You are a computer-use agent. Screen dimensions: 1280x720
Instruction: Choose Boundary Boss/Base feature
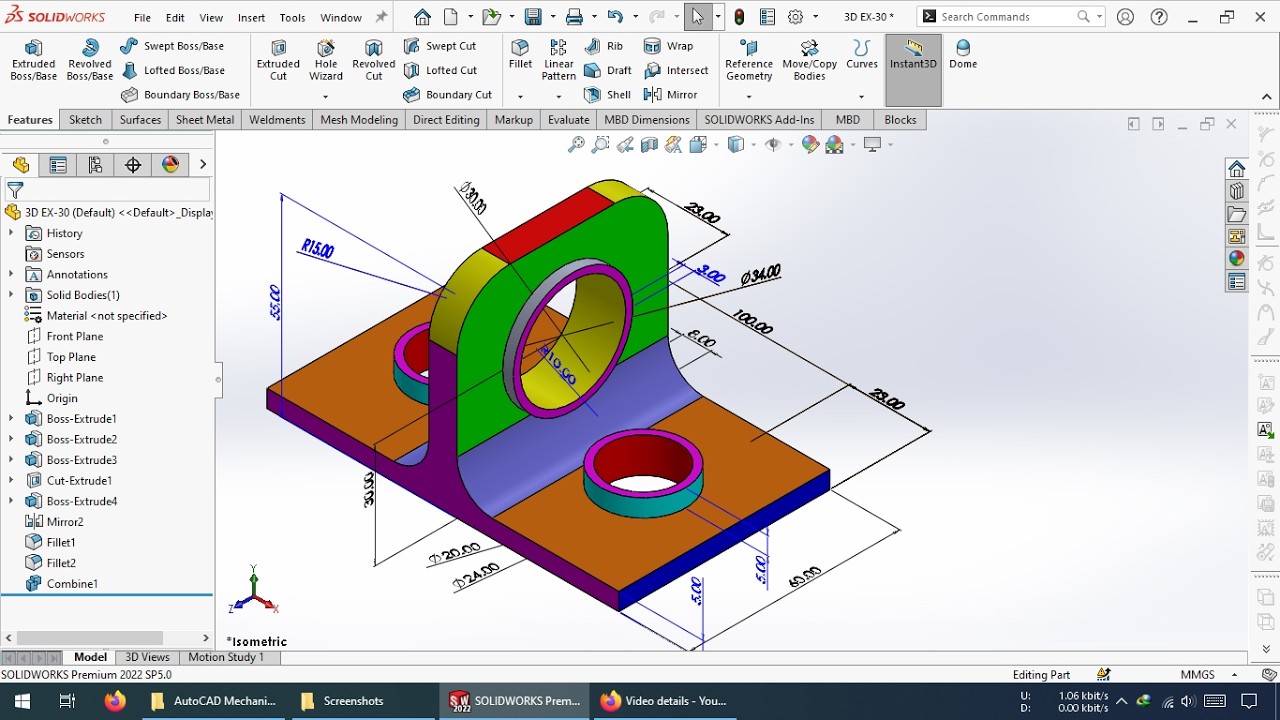tap(180, 95)
